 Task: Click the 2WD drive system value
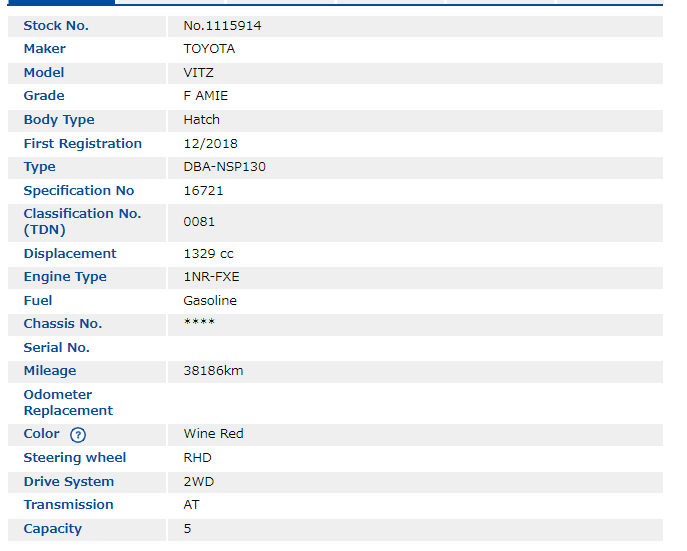click(x=199, y=482)
